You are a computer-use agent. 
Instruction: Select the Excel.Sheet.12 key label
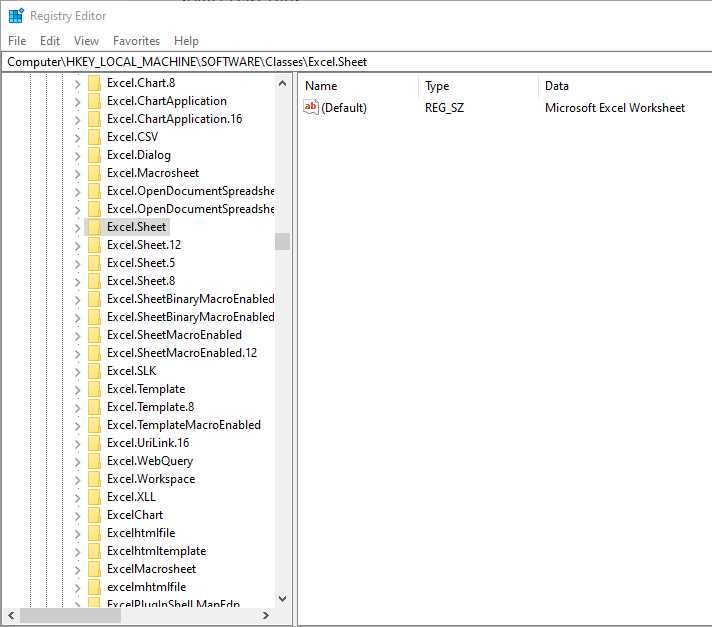(143, 245)
